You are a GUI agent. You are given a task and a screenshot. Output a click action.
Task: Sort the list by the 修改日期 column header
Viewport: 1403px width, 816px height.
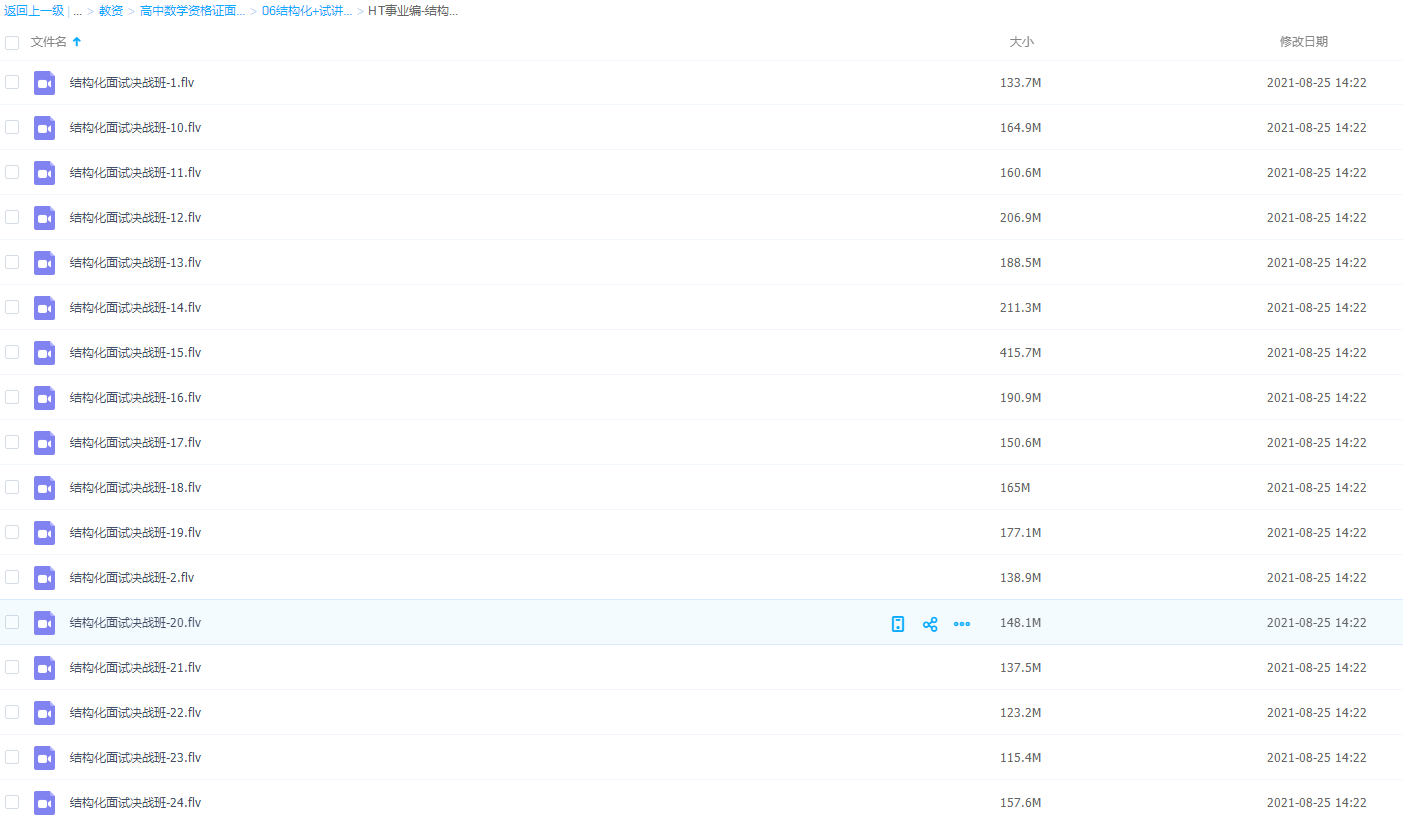1304,42
